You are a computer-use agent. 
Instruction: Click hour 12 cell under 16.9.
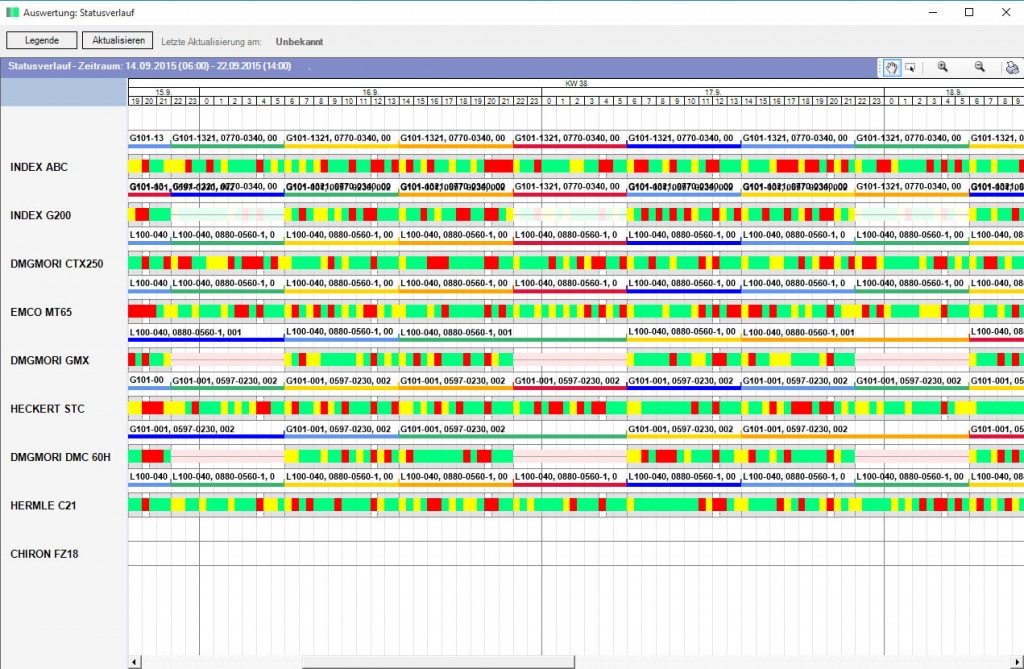tap(377, 101)
